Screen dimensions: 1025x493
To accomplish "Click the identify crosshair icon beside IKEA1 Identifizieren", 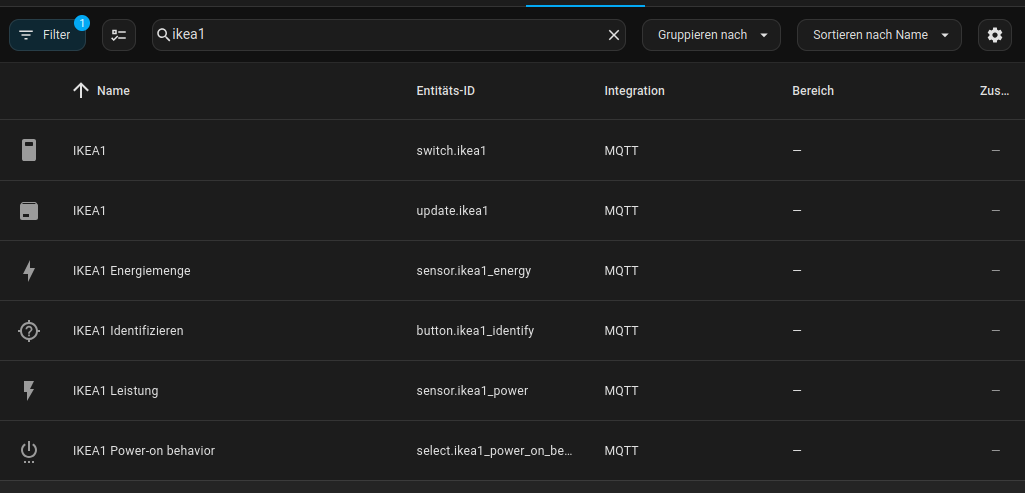I will pos(29,331).
